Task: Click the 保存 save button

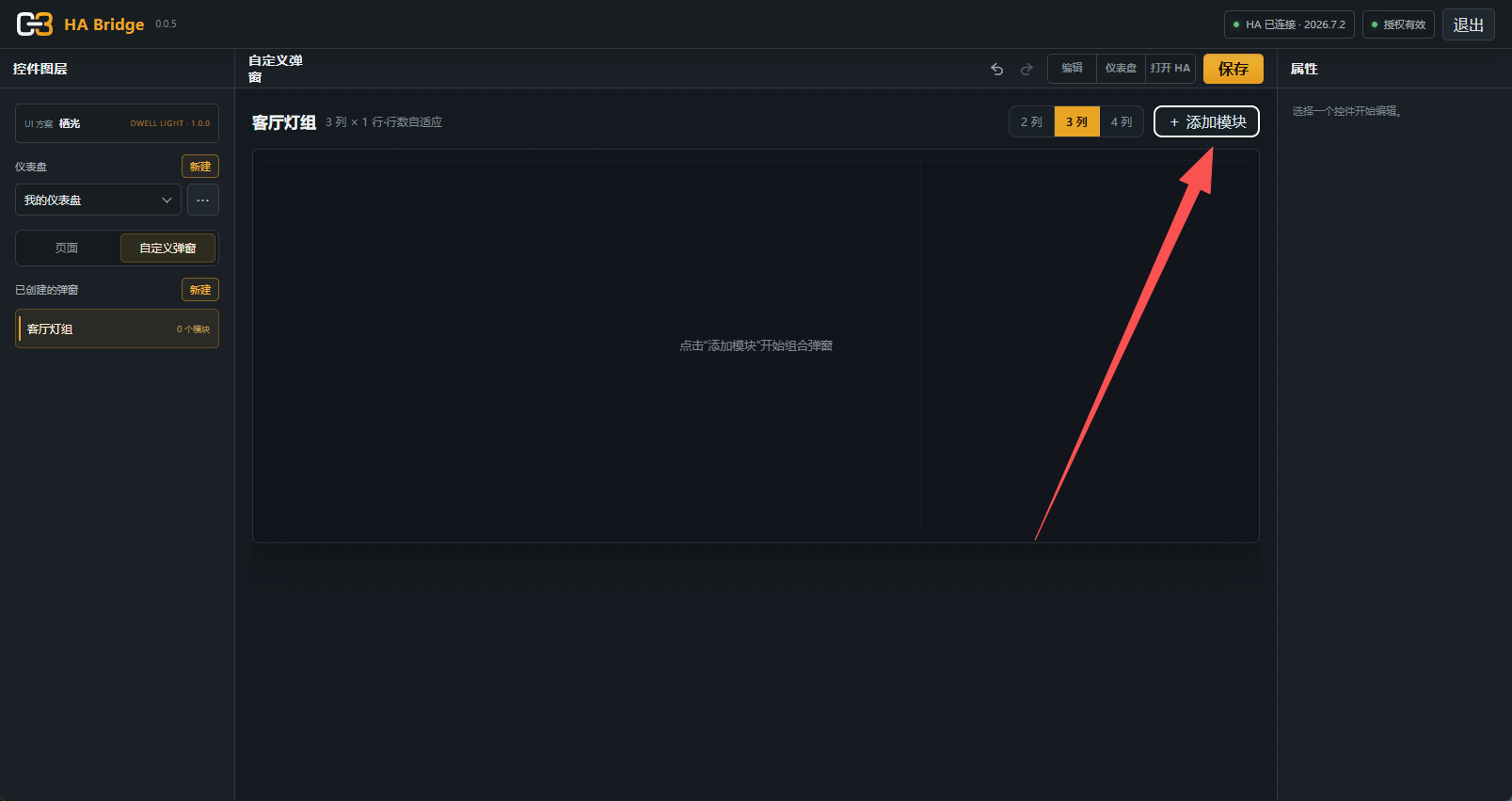Action: click(x=1233, y=69)
